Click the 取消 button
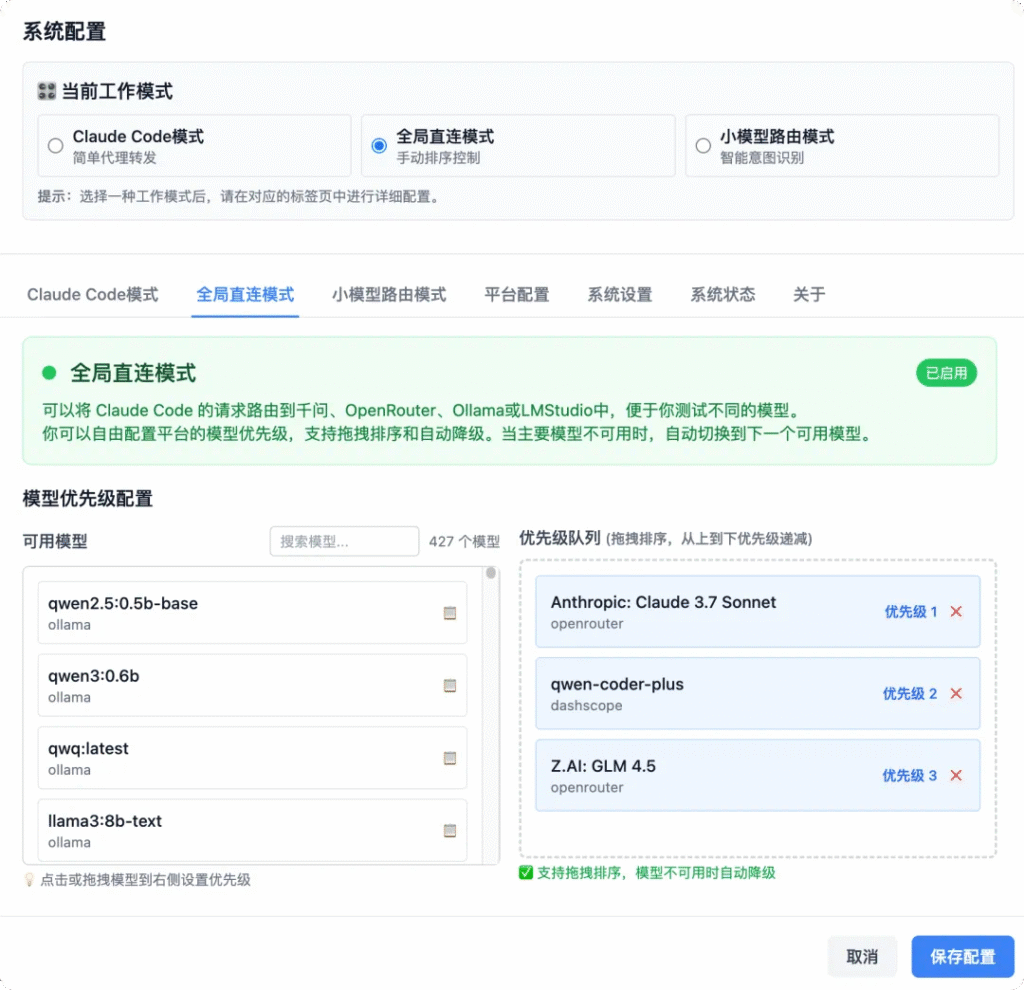1024x990 pixels. coord(862,957)
